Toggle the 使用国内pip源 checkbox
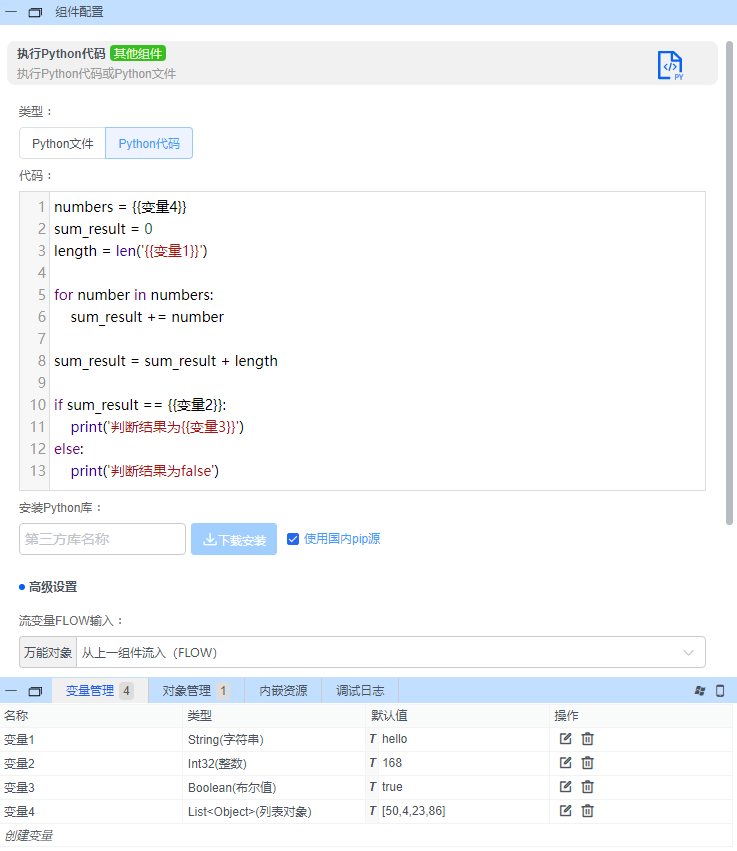Viewport: 737px width, 851px height. point(293,539)
